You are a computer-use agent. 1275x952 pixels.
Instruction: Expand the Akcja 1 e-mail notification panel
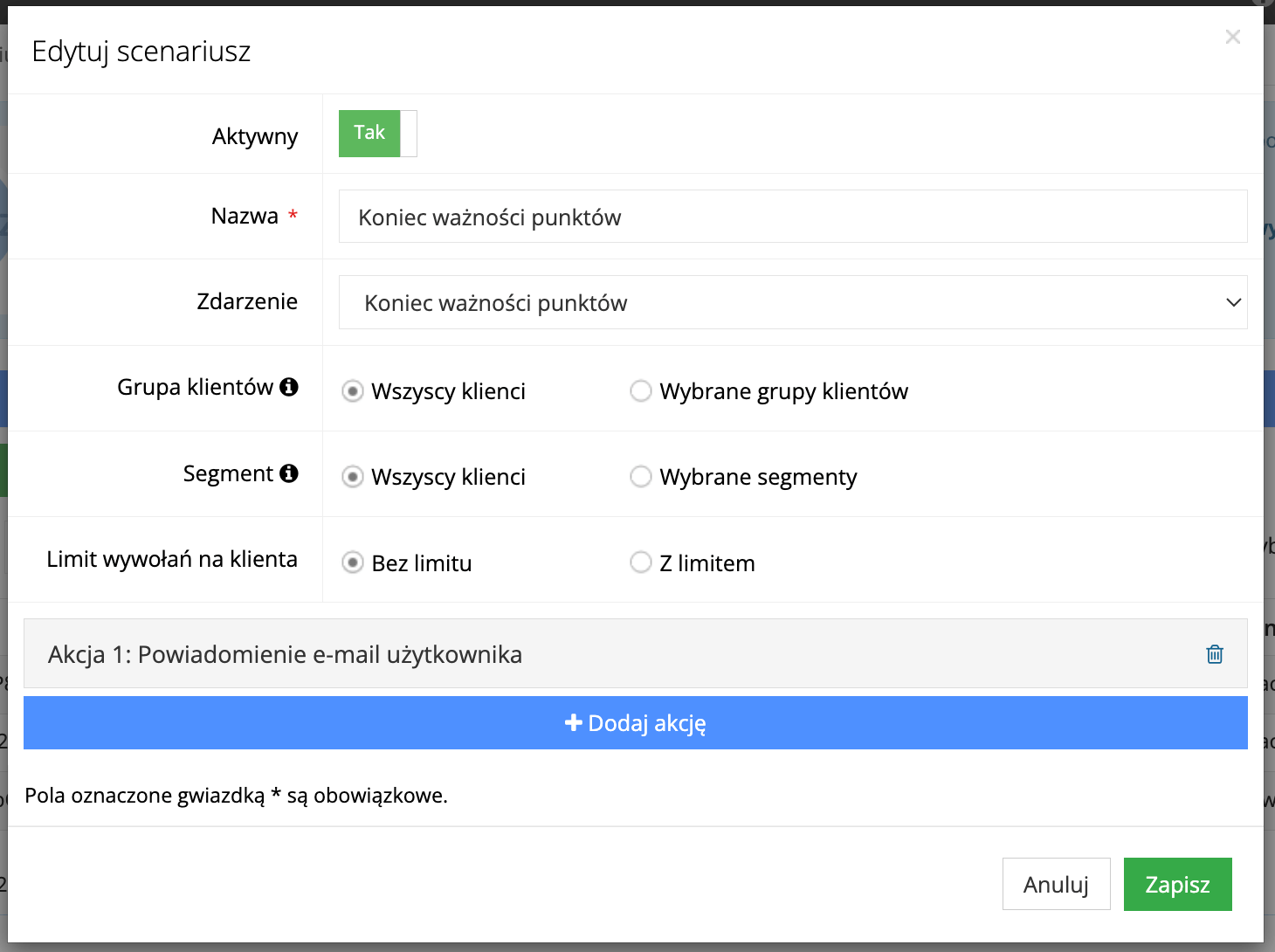[635, 654]
